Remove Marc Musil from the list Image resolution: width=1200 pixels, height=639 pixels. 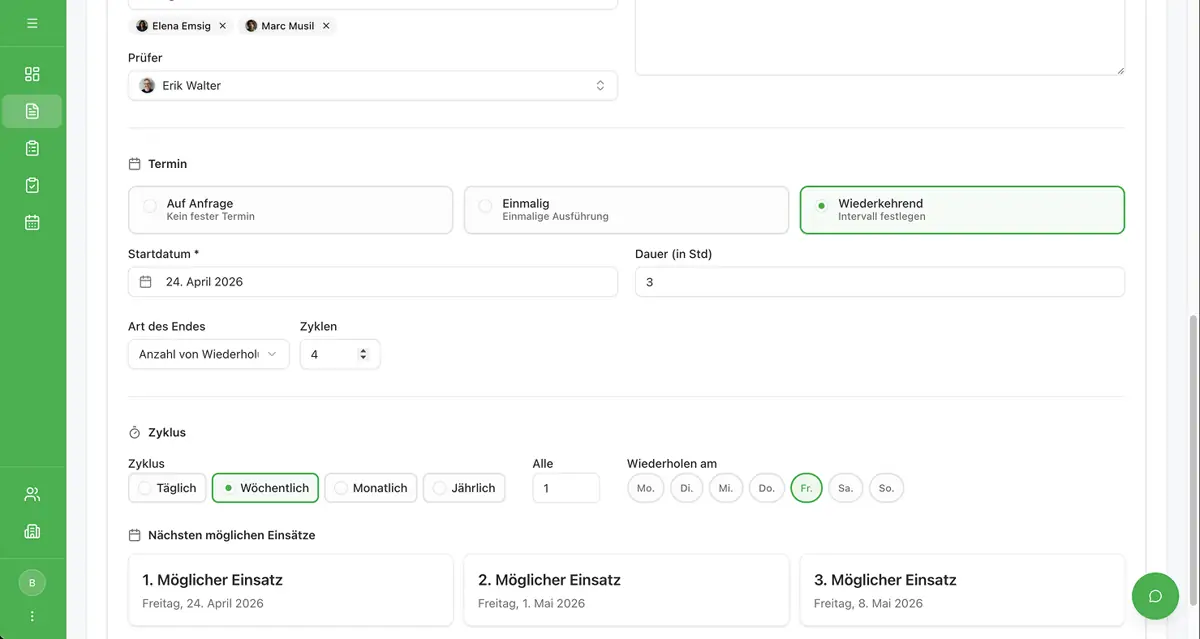pyautogui.click(x=325, y=25)
